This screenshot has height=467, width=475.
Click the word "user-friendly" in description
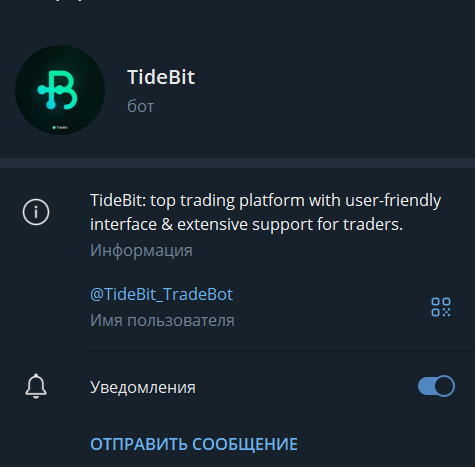[x=393, y=201]
